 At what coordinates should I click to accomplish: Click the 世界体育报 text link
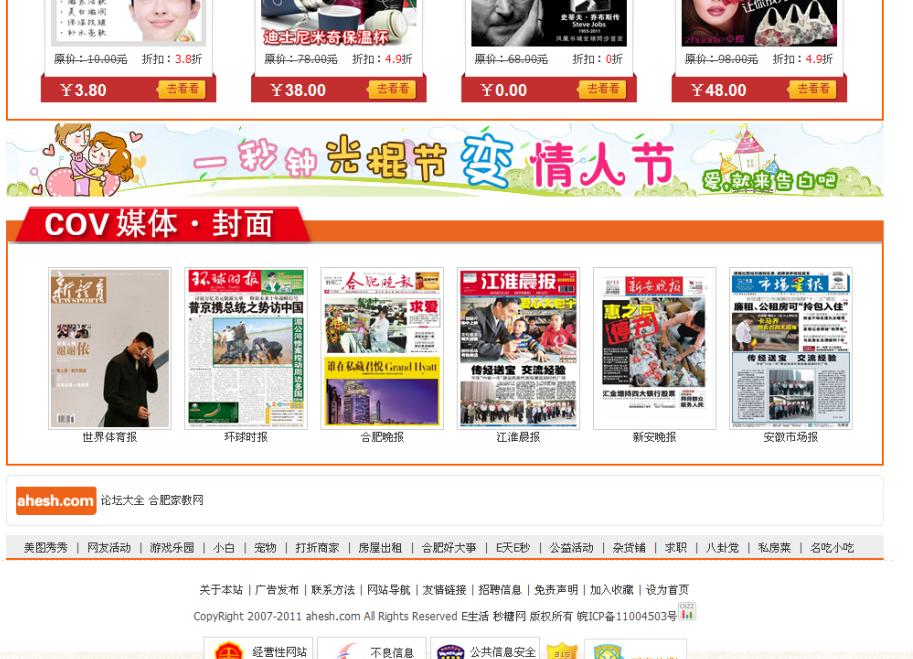pyautogui.click(x=109, y=437)
